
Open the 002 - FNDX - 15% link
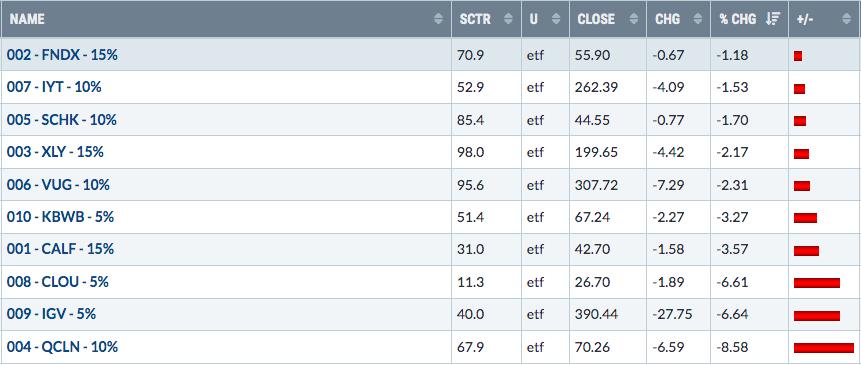tap(62, 55)
